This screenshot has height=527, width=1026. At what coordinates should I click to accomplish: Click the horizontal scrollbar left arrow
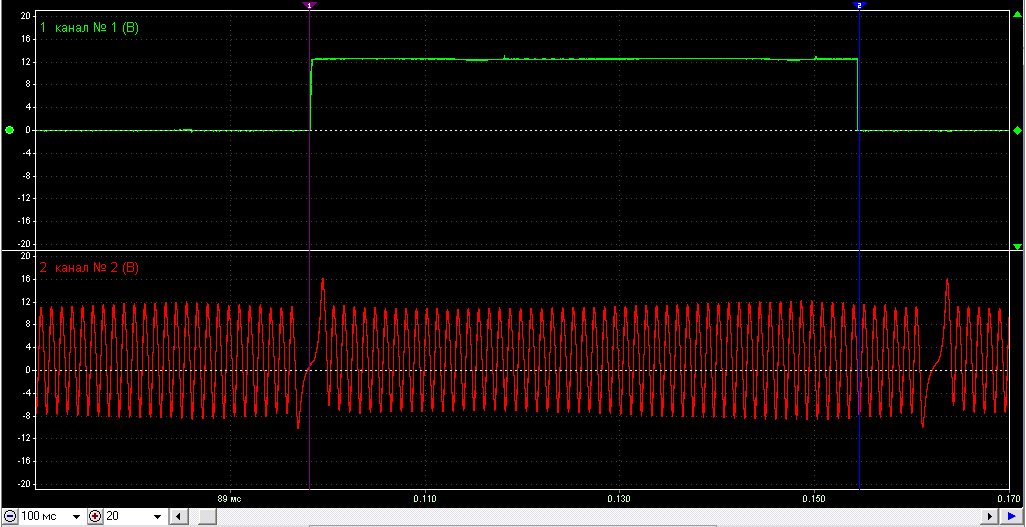tap(177, 517)
